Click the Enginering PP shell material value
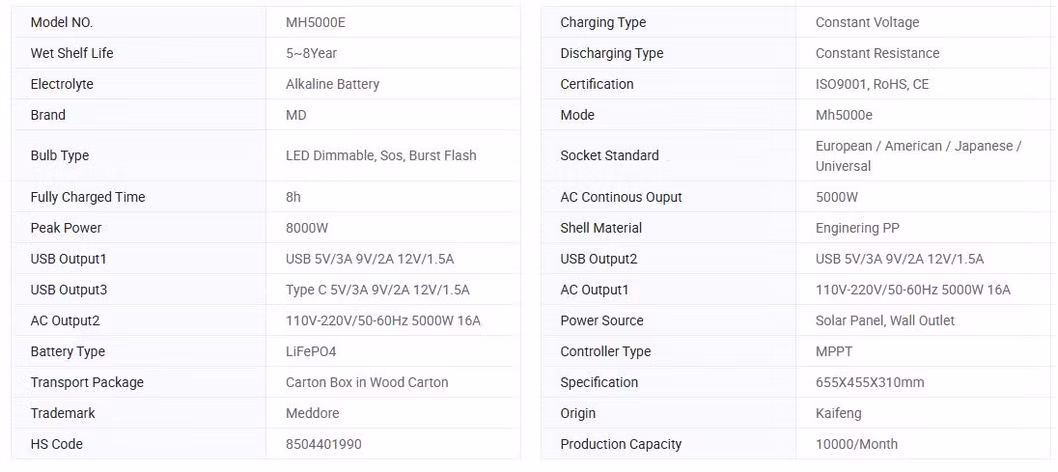1058x472 pixels. click(858, 229)
